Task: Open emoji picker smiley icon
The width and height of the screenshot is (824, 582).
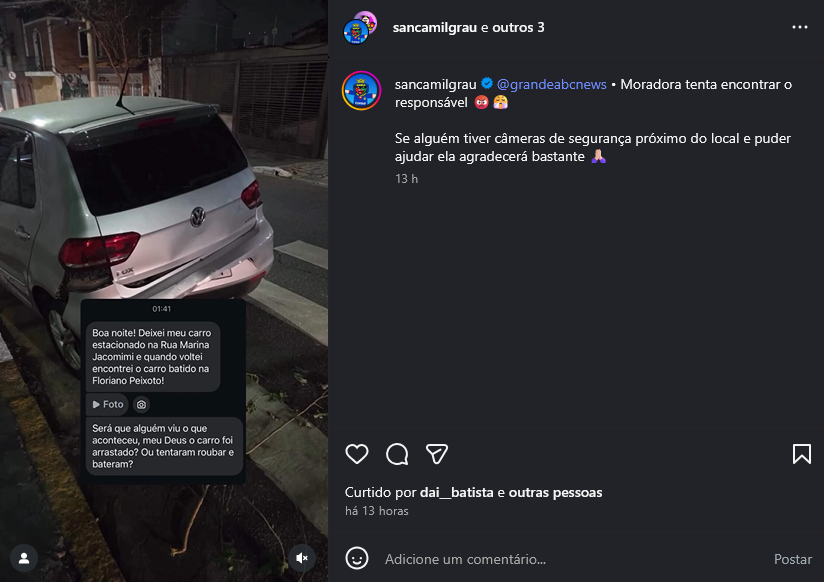Action: point(357,558)
